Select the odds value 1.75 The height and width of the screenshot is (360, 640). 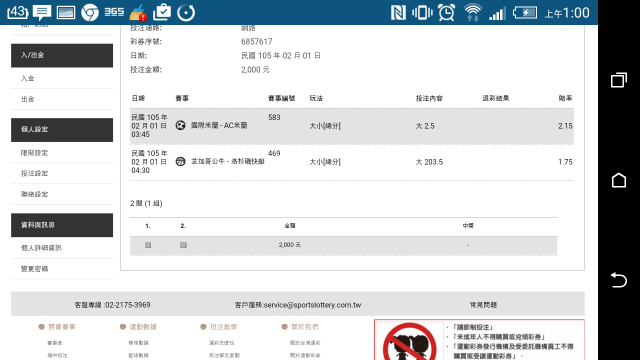pyautogui.click(x=565, y=162)
